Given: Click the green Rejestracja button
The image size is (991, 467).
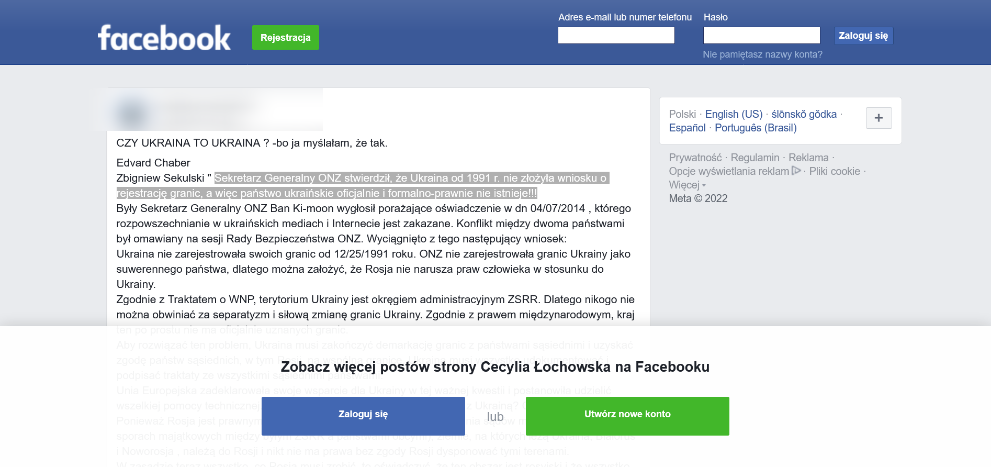Looking at the screenshot, I should [x=286, y=37].
